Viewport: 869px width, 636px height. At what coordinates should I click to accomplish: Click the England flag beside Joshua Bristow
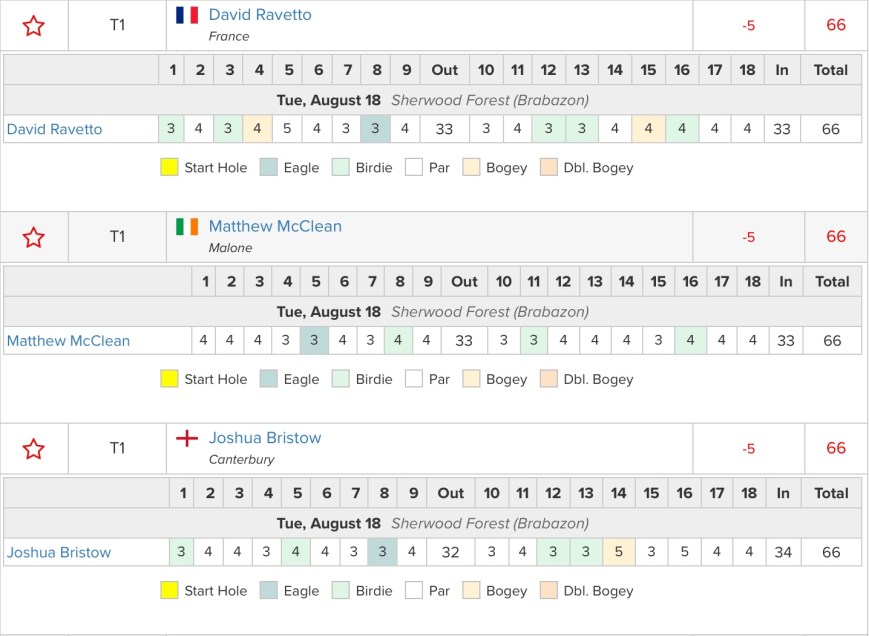coord(187,438)
